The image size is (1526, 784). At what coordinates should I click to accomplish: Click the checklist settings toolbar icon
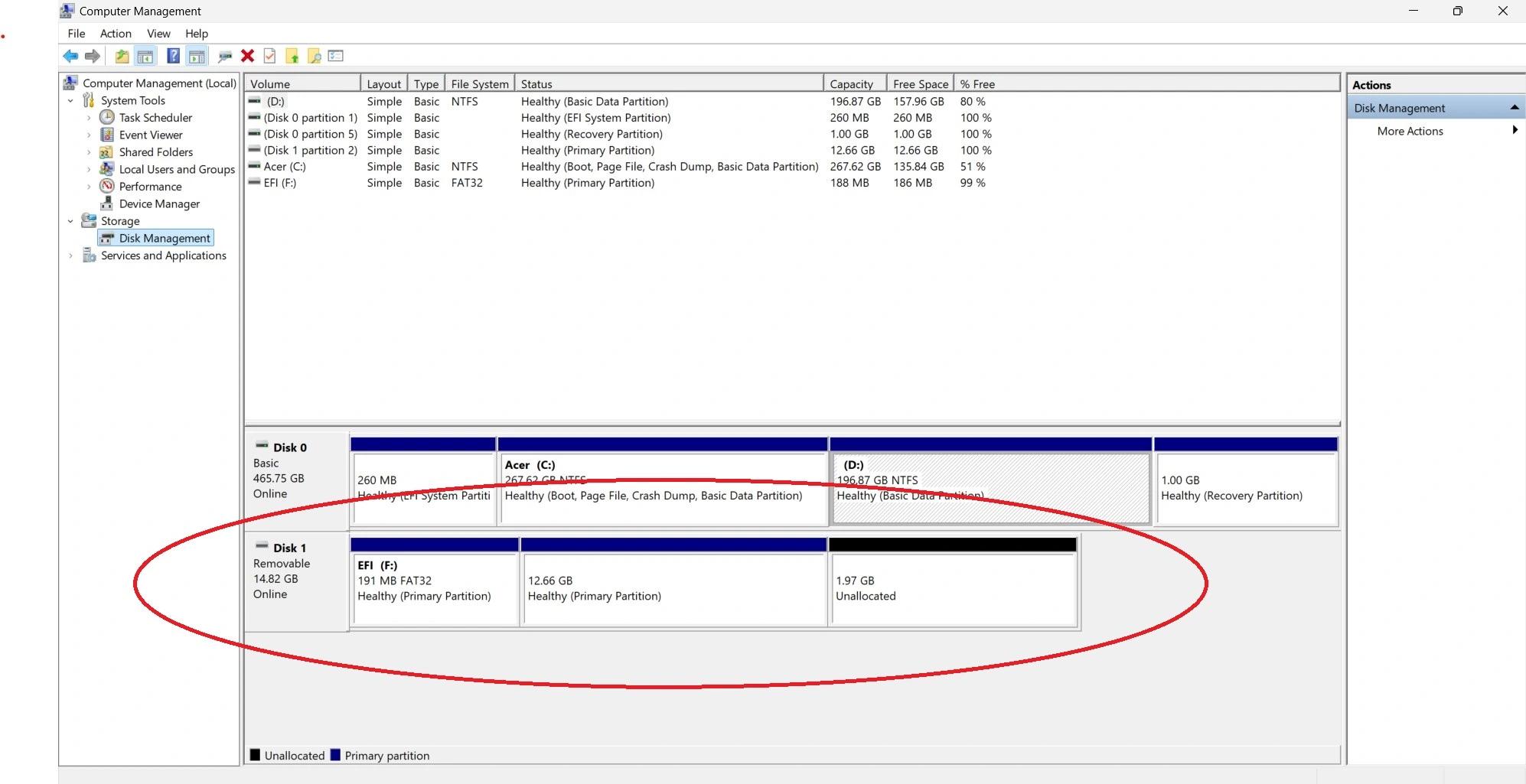pos(335,56)
